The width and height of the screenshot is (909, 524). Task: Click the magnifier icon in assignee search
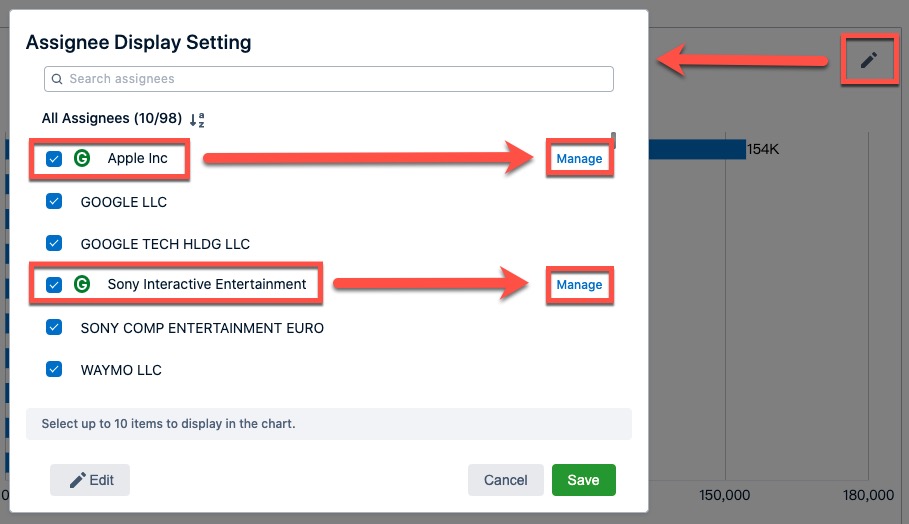pos(57,79)
